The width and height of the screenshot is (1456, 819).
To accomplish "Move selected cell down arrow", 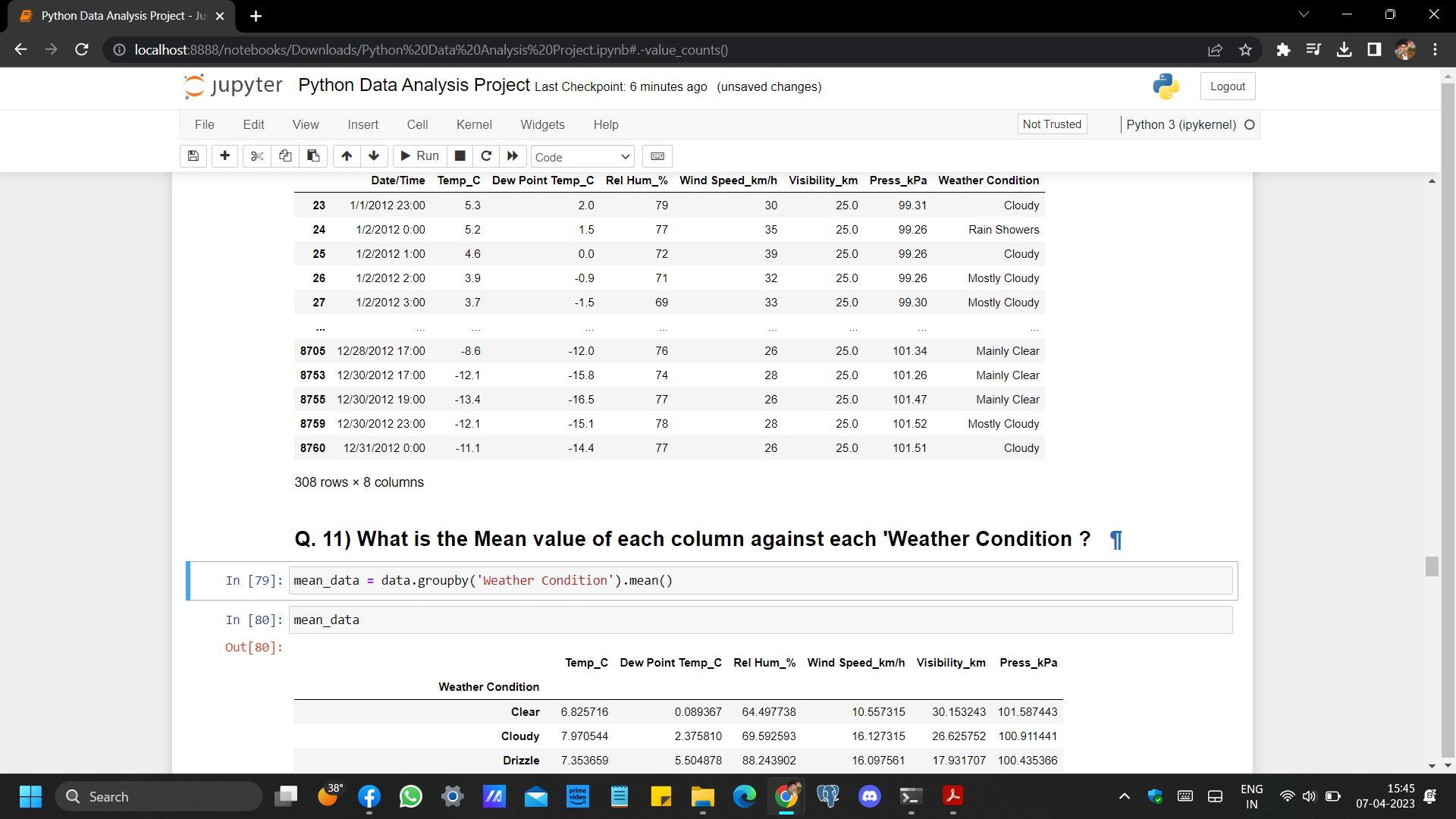I will pos(374,156).
